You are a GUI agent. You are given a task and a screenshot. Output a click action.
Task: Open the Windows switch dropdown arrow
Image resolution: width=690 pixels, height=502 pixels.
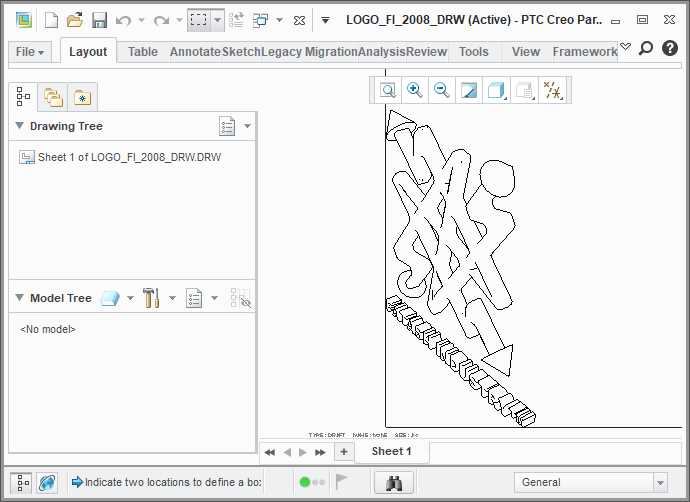tap(279, 20)
